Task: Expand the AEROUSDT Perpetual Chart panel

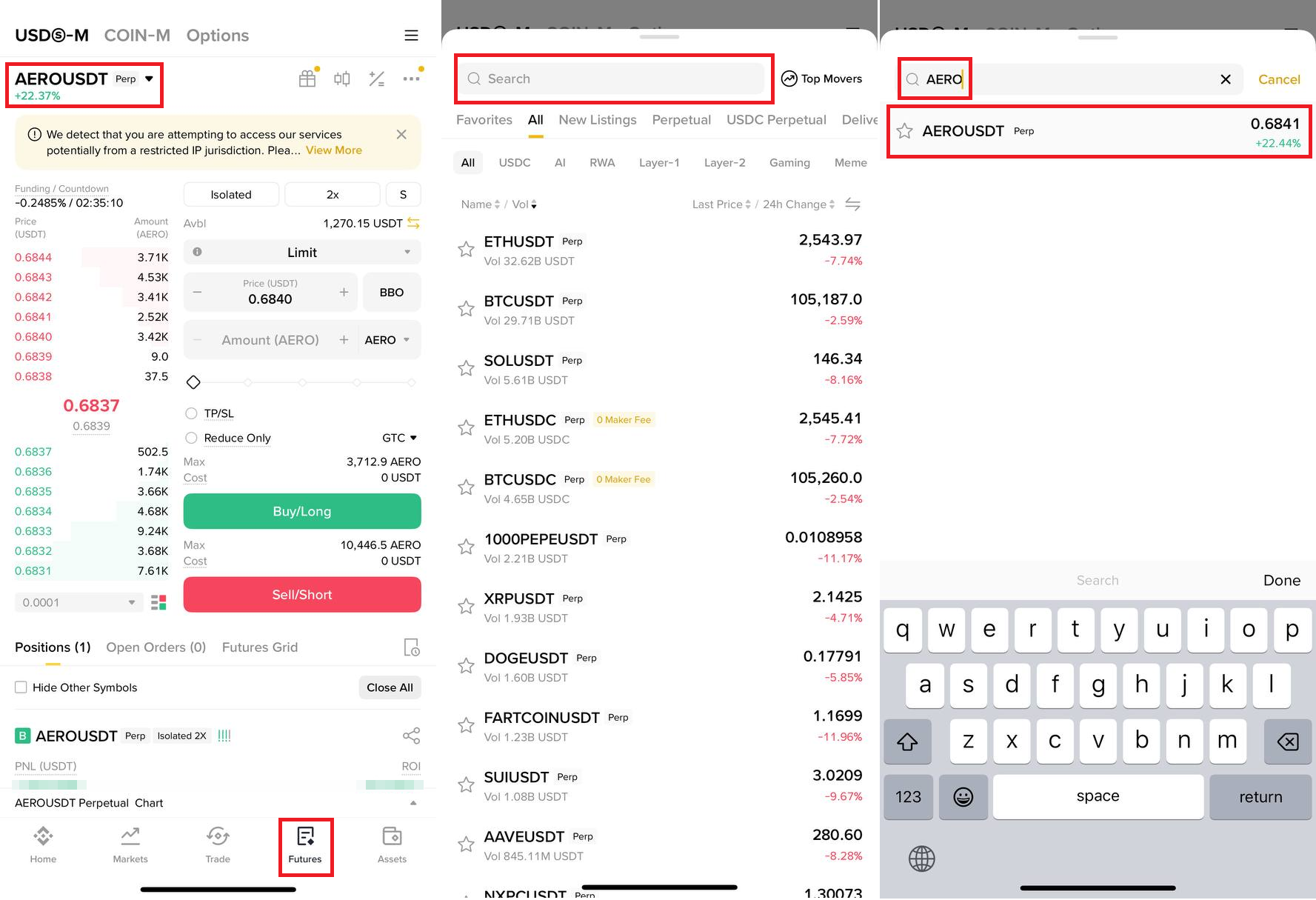Action: pyautogui.click(x=413, y=803)
